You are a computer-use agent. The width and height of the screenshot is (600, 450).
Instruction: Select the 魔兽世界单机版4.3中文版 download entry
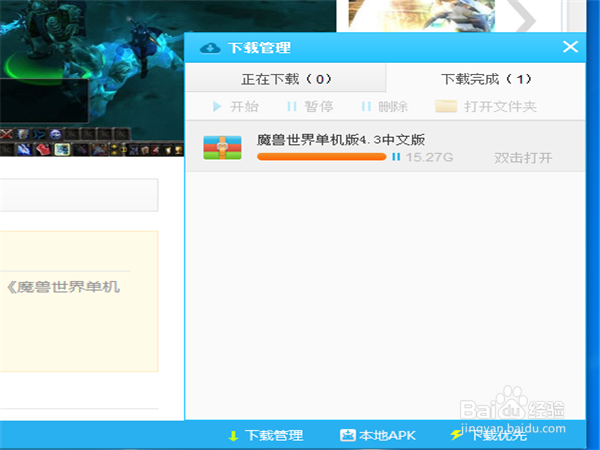[385, 147]
